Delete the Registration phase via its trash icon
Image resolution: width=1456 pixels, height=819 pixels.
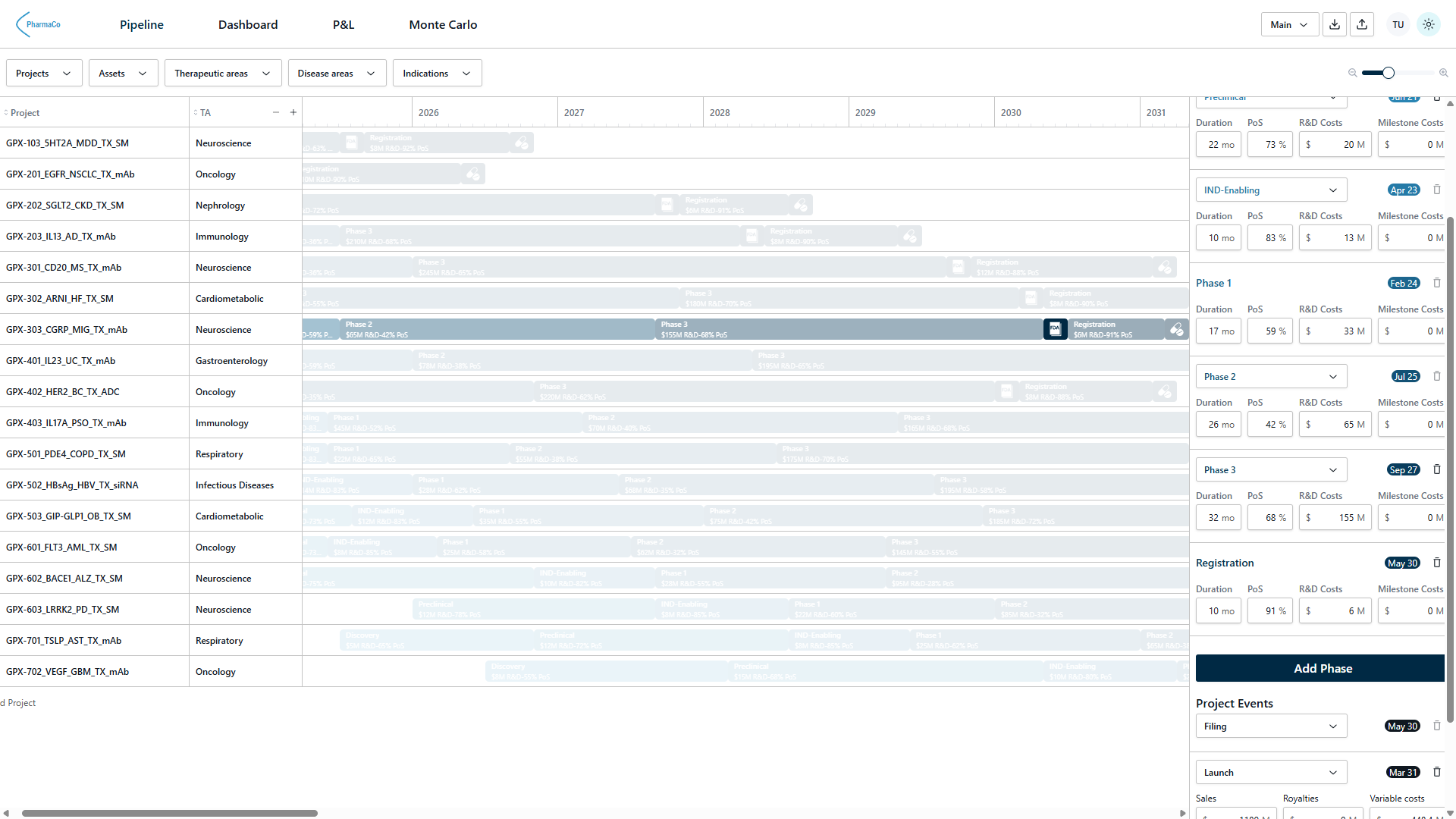1437,563
